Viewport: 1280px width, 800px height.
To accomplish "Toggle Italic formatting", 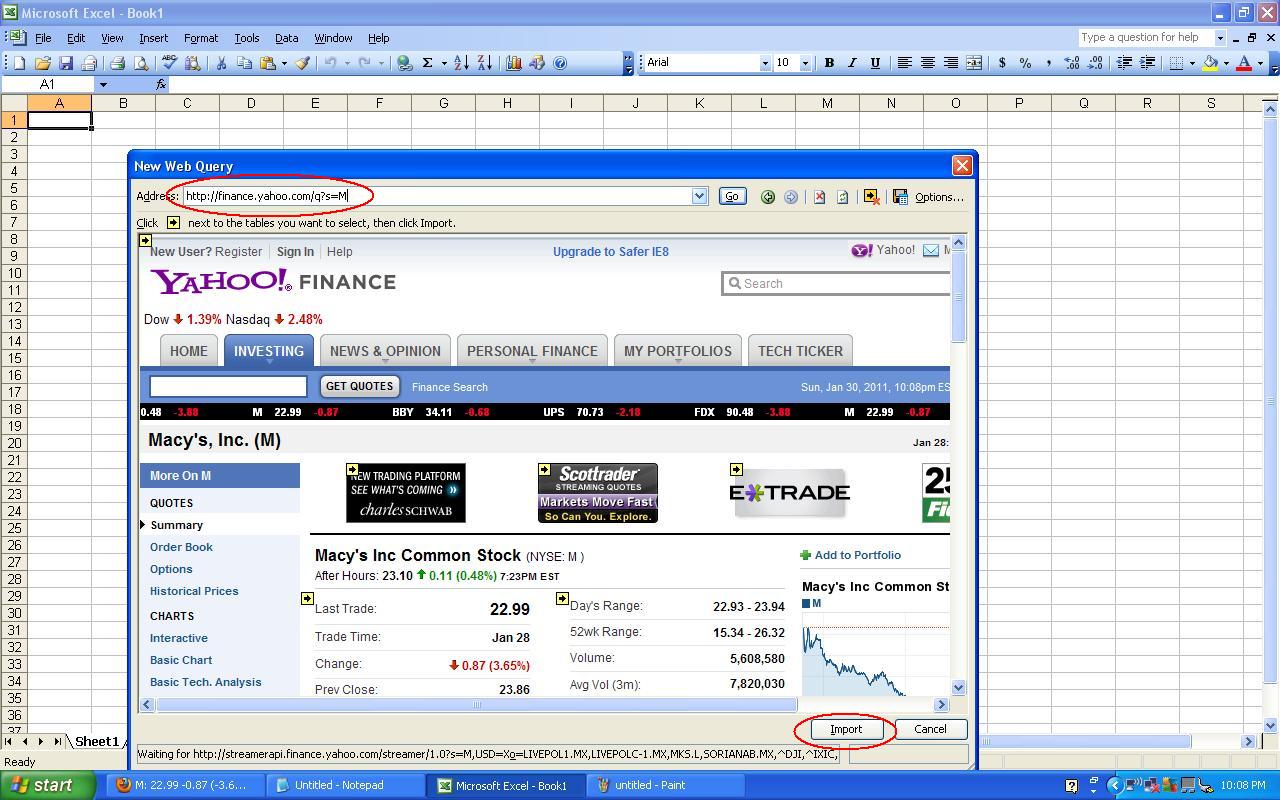I will pos(852,63).
